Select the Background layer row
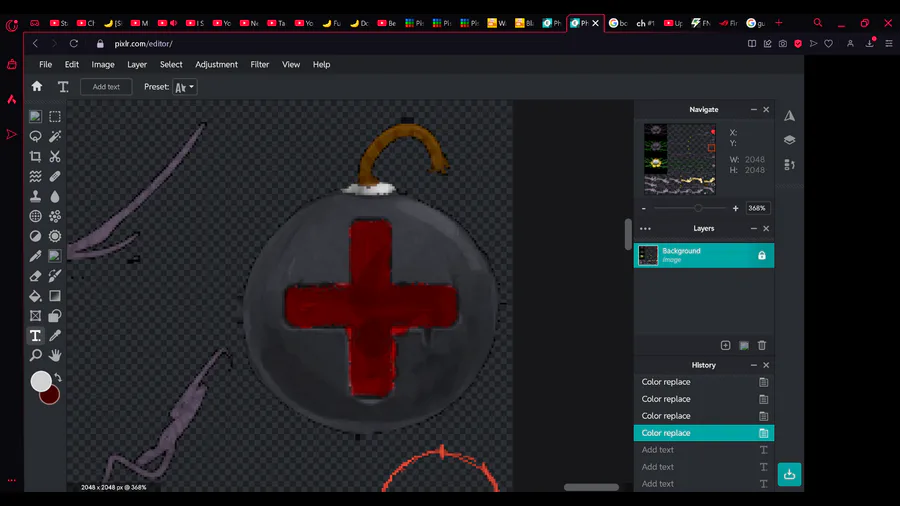The height and width of the screenshot is (506, 900). [704, 255]
